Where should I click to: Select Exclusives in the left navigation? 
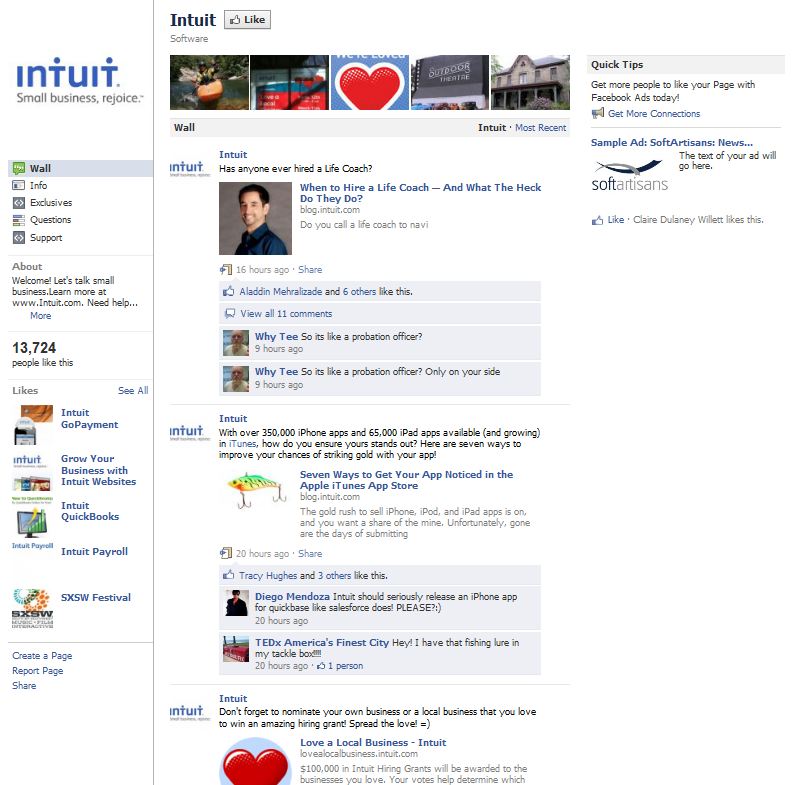coord(51,203)
